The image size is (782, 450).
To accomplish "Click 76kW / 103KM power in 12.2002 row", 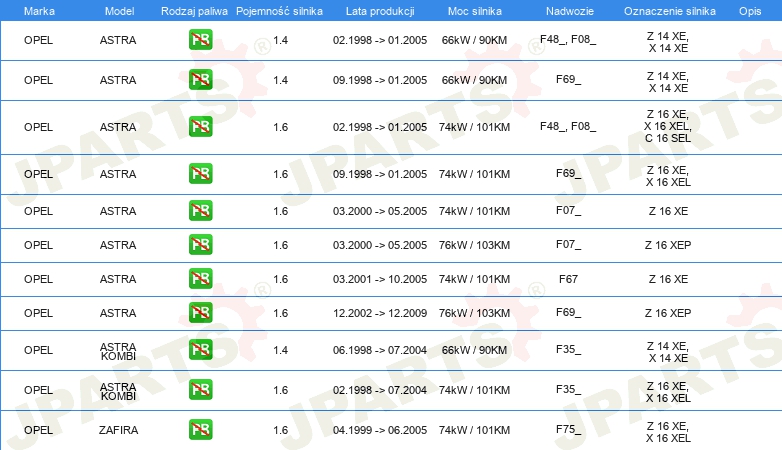I will click(474, 313).
